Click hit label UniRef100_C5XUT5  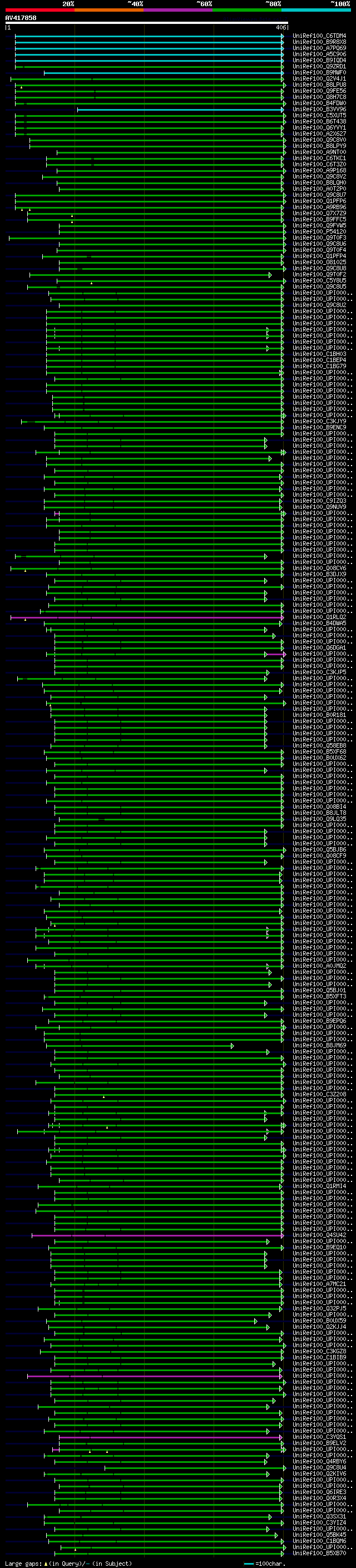pos(319,116)
